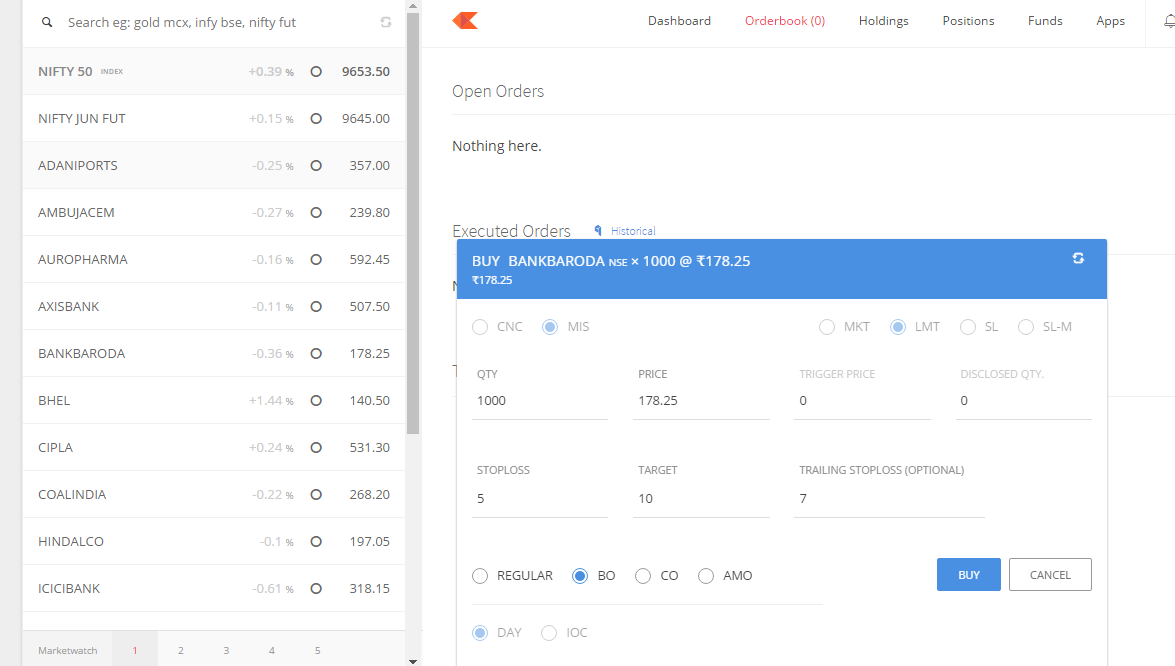This screenshot has height=666, width=1175.
Task: Click the refresh icon in search bar
Action: [x=386, y=22]
